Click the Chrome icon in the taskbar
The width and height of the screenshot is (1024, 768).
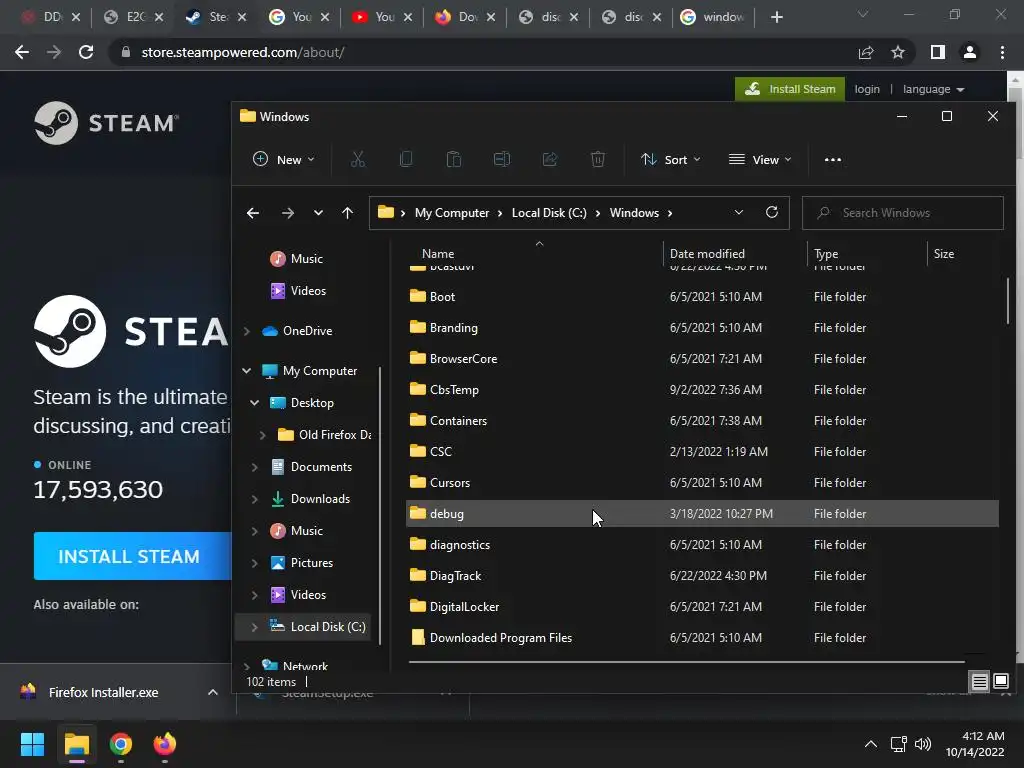[121, 744]
